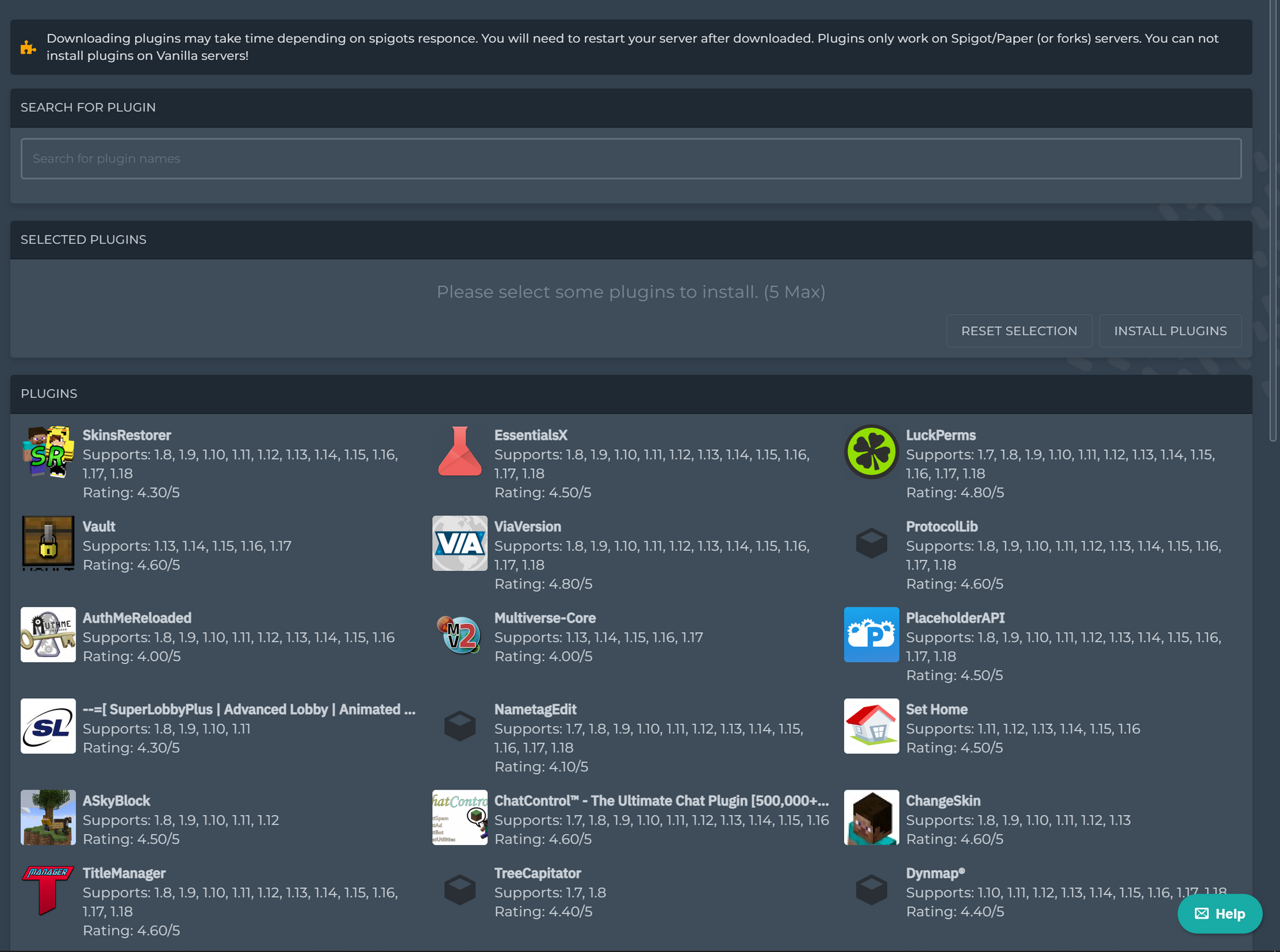
Task: Click ASkyBlock supports versions text
Action: tap(180, 820)
